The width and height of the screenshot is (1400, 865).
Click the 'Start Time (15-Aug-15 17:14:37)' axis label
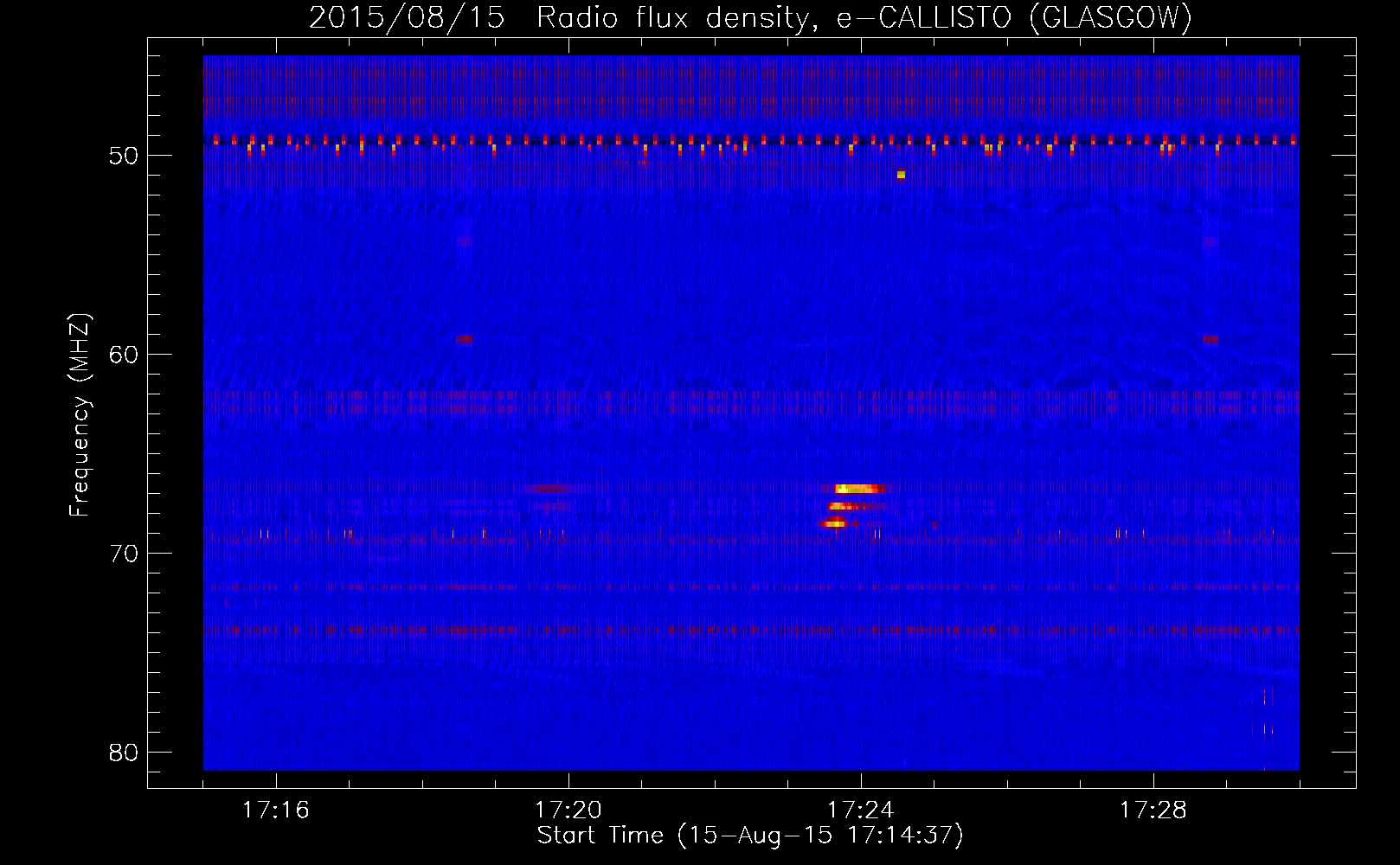[x=750, y=836]
